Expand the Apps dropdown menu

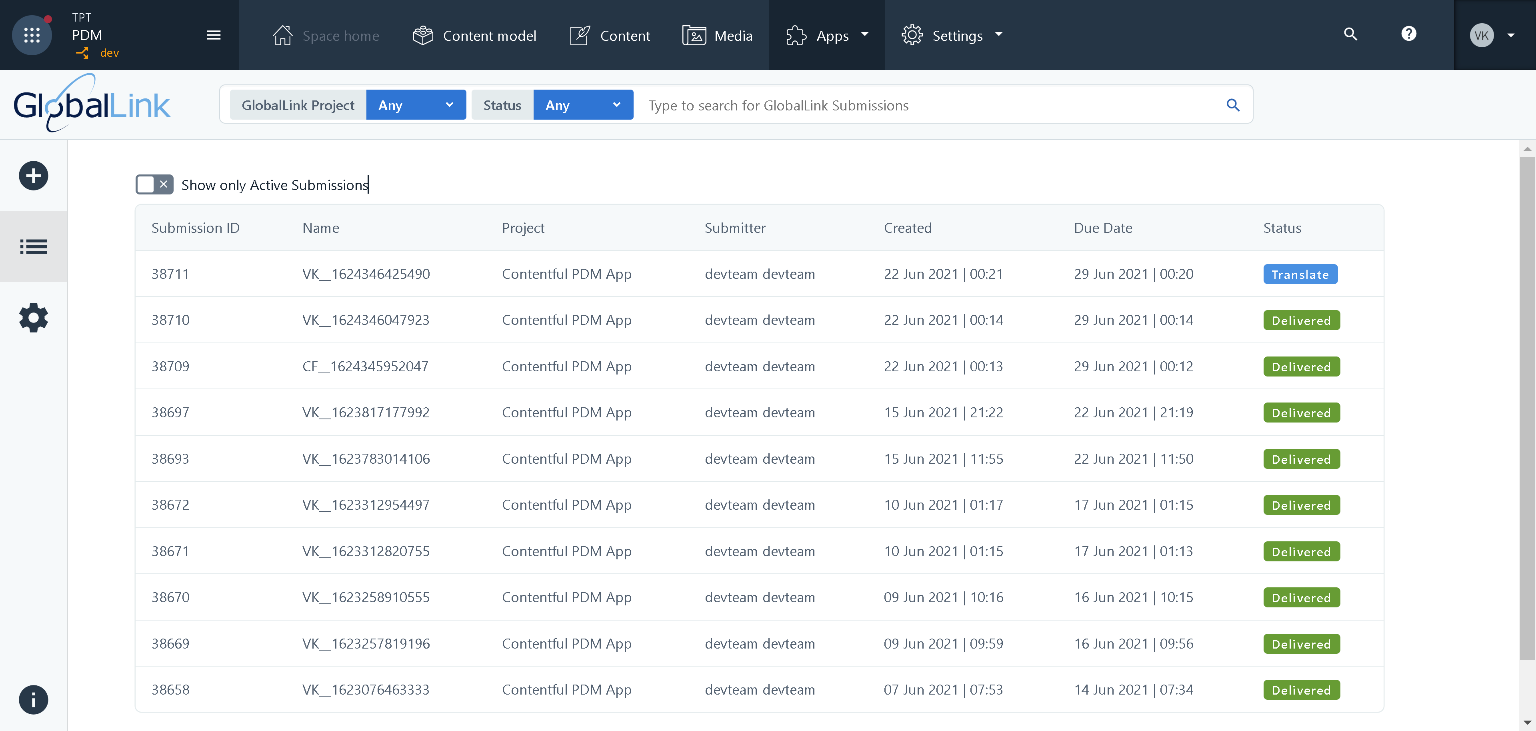click(x=827, y=36)
